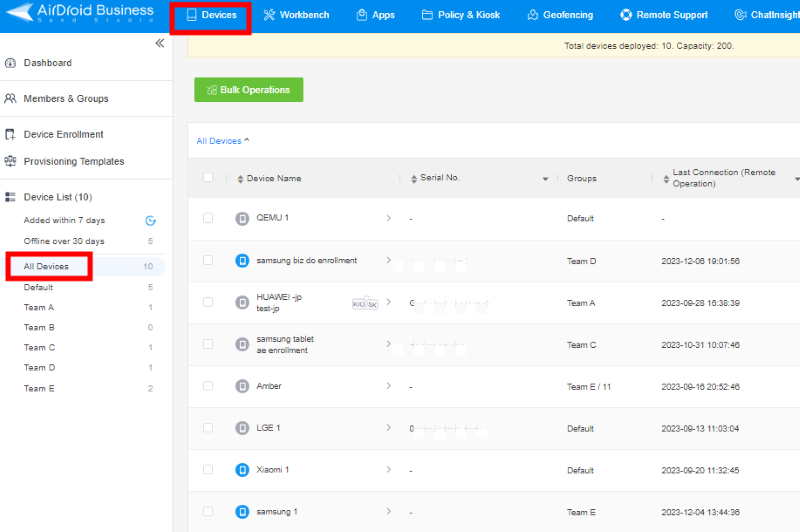
Task: Click the refresh icon beside Added within 7 days
Action: (x=150, y=220)
